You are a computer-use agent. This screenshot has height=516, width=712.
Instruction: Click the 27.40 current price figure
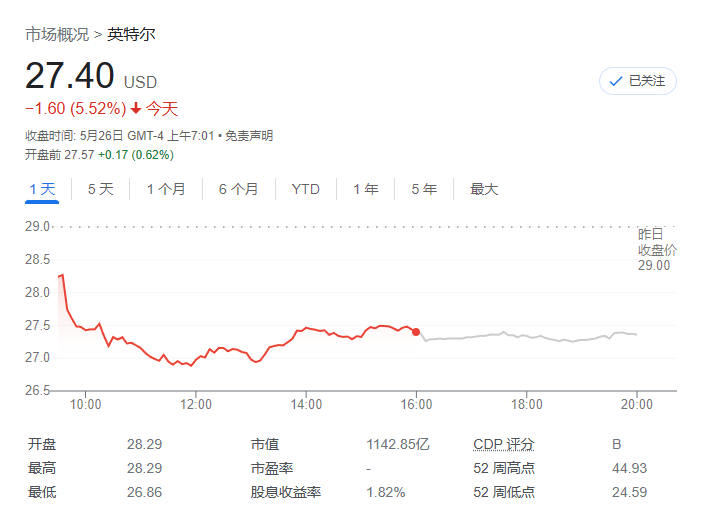70,77
